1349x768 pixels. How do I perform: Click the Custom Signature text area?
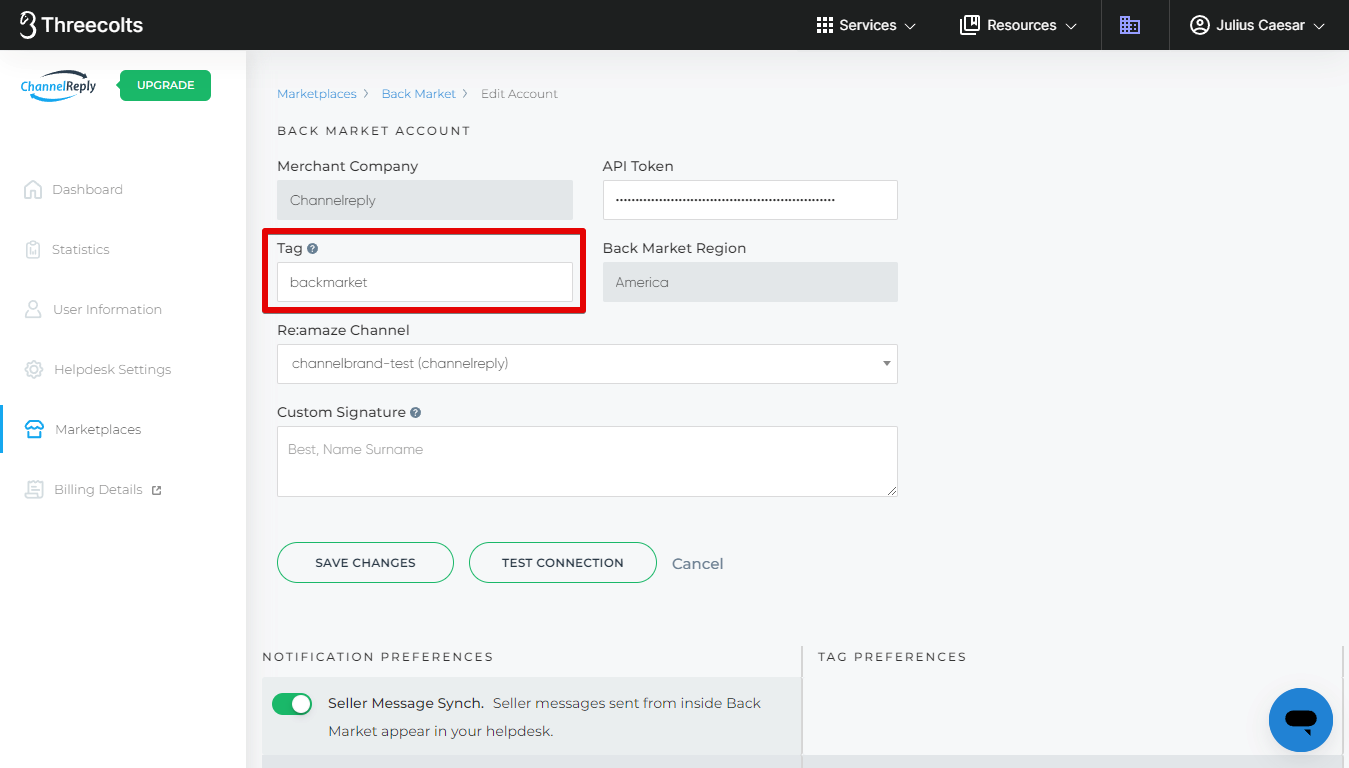[x=587, y=461]
